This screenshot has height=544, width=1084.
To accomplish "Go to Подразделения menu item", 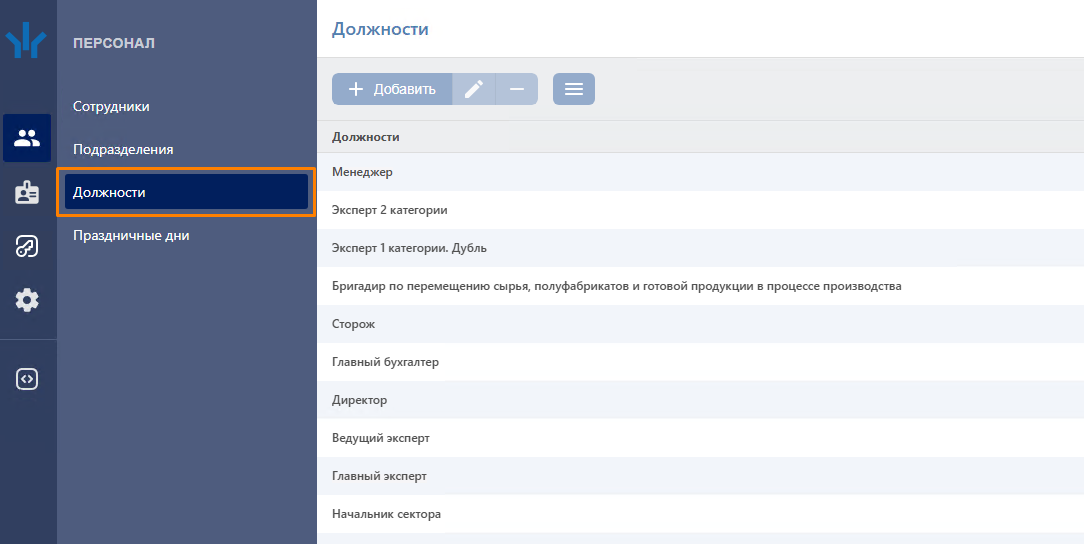I will [123, 149].
